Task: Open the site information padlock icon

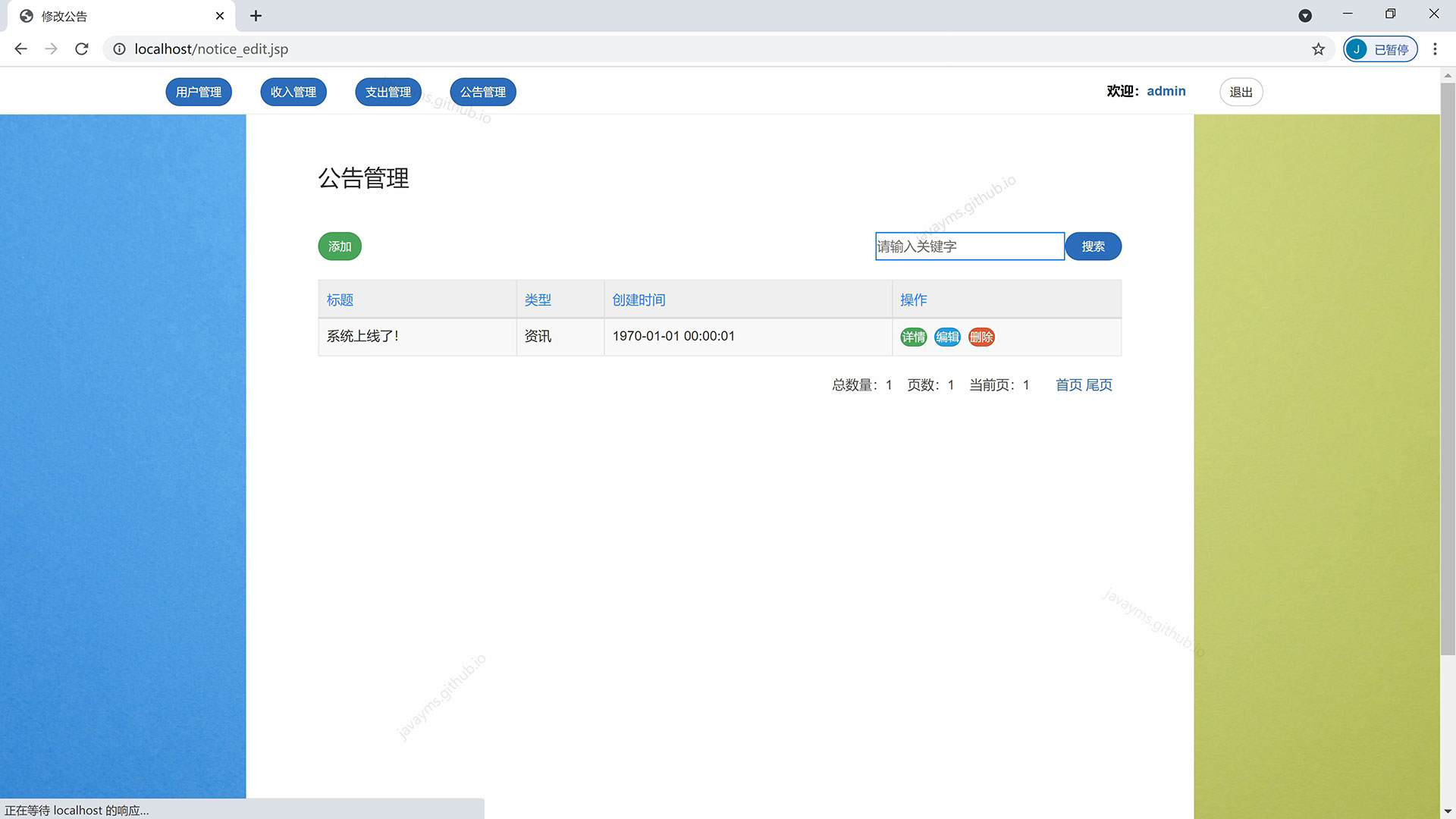Action: (119, 49)
